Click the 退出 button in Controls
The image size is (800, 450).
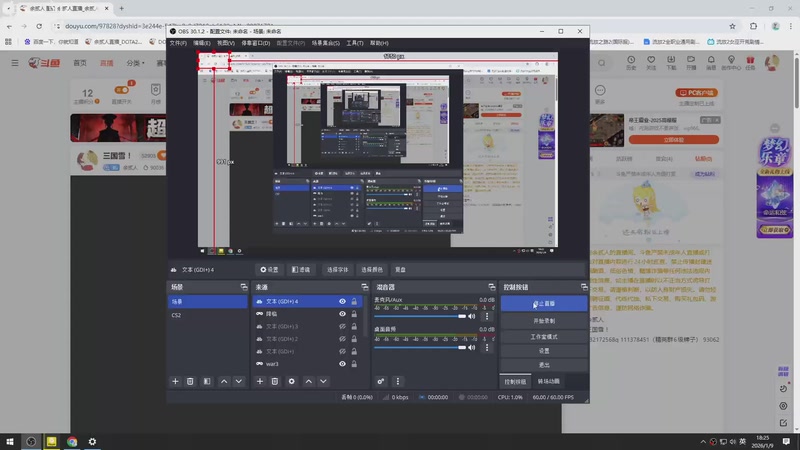point(544,365)
